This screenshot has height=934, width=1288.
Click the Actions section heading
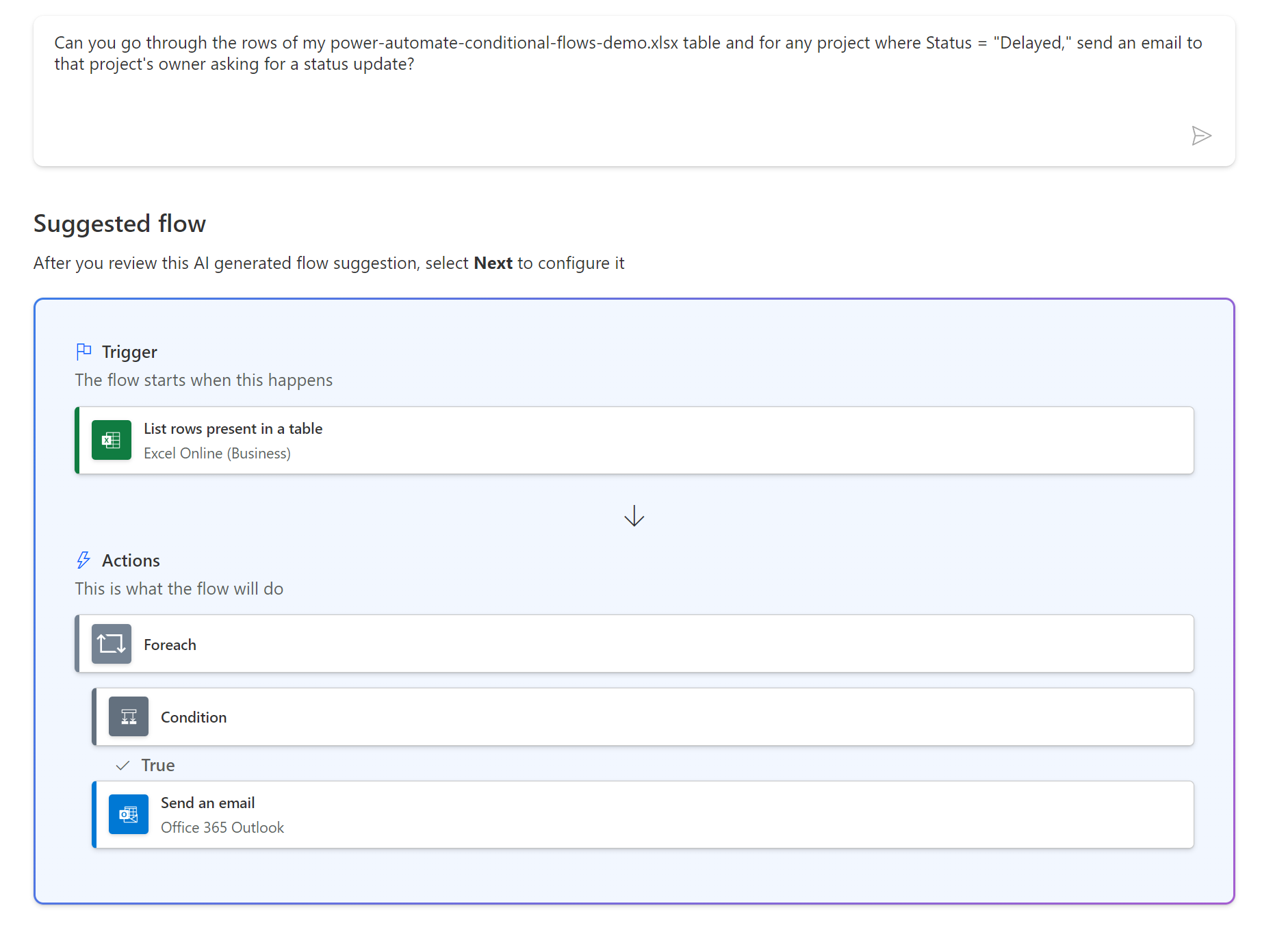tap(131, 560)
